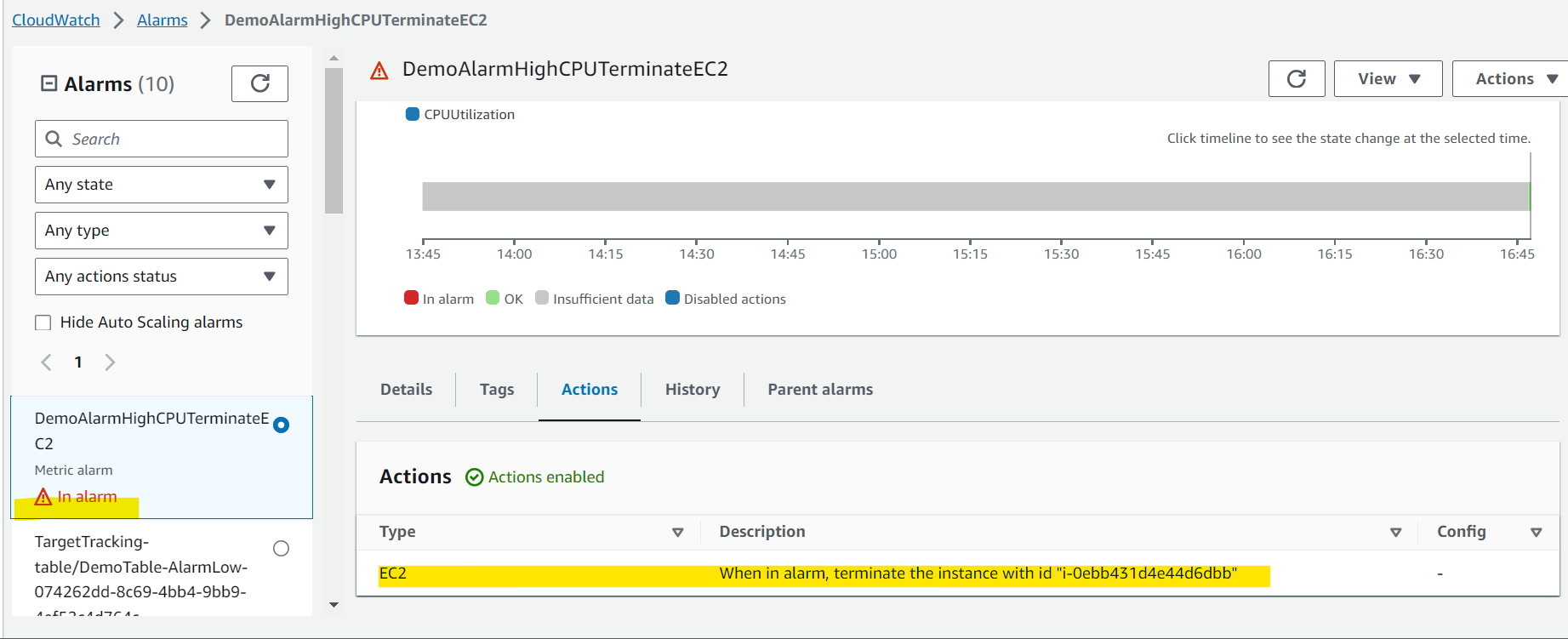The height and width of the screenshot is (639, 1568).
Task: Select the DemoAlarmHighCPUTerminateEC2 radio button
Action: (281, 425)
